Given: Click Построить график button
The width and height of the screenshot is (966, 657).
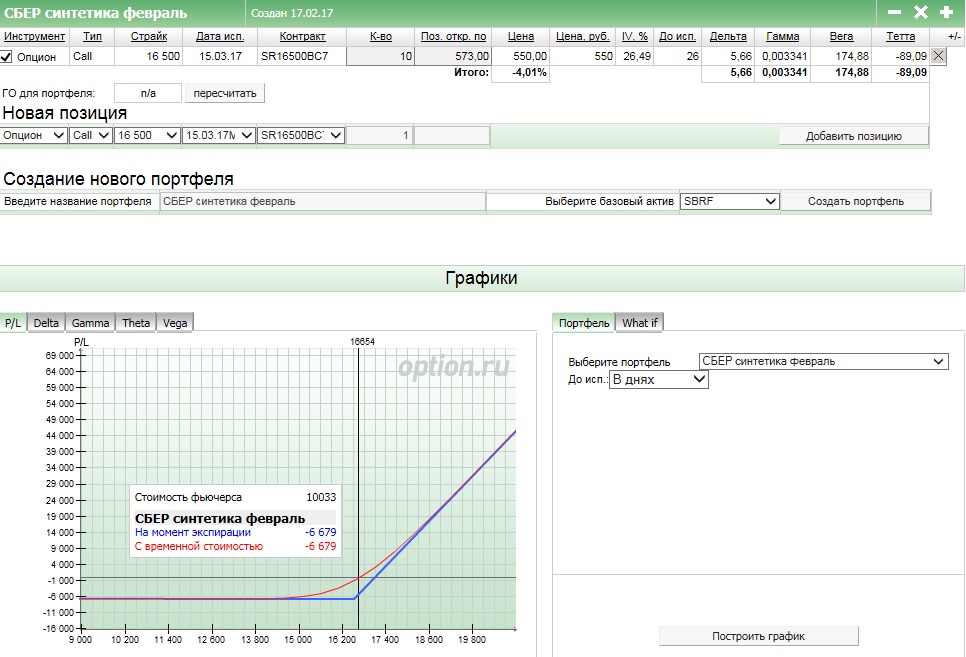Looking at the screenshot, I should pyautogui.click(x=758, y=636).
